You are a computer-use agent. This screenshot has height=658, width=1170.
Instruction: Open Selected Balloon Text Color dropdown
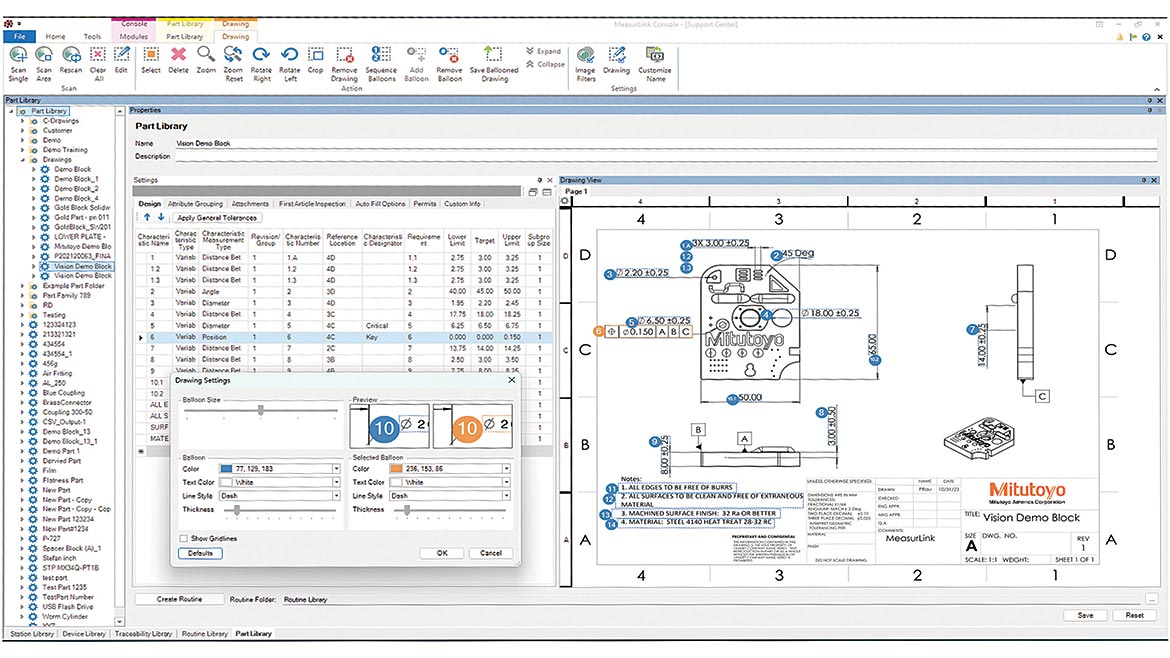click(x=506, y=482)
